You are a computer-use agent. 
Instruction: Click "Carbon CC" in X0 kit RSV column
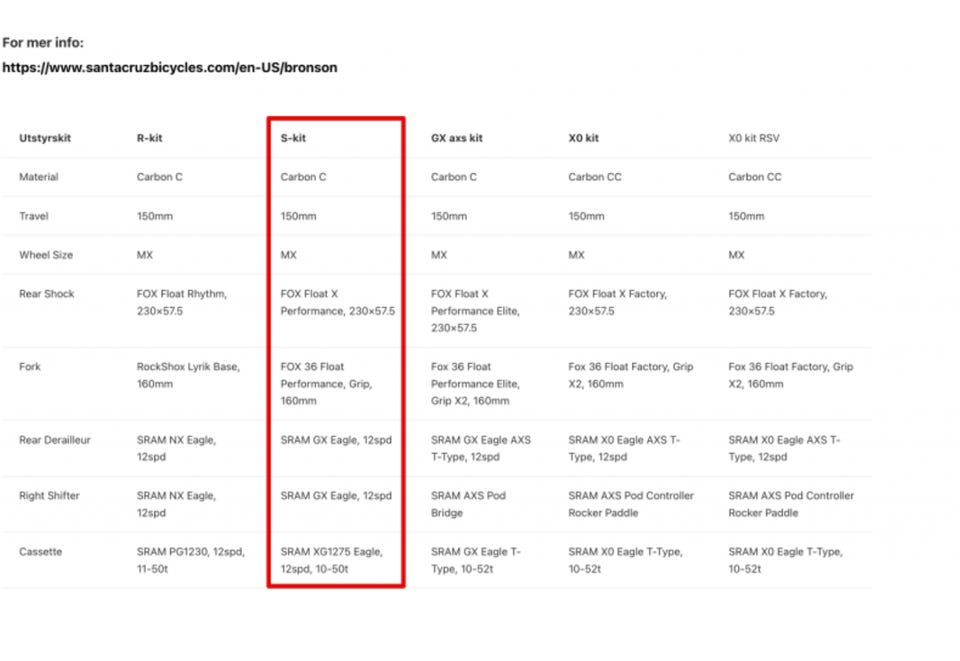pos(755,177)
